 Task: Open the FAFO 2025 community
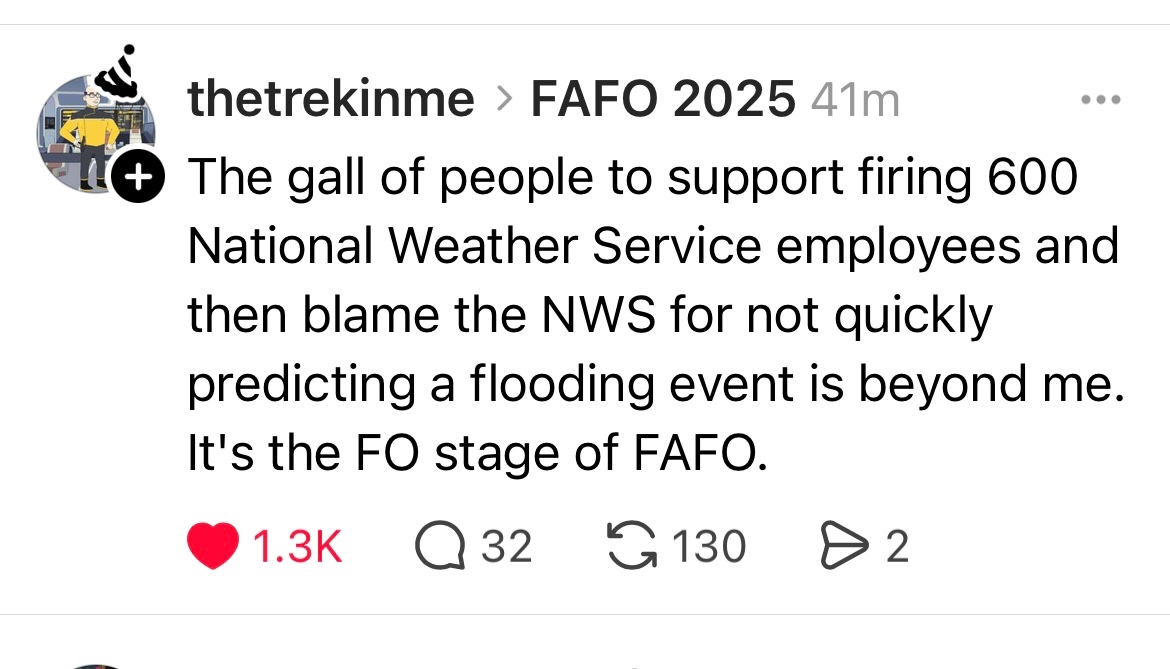point(662,99)
